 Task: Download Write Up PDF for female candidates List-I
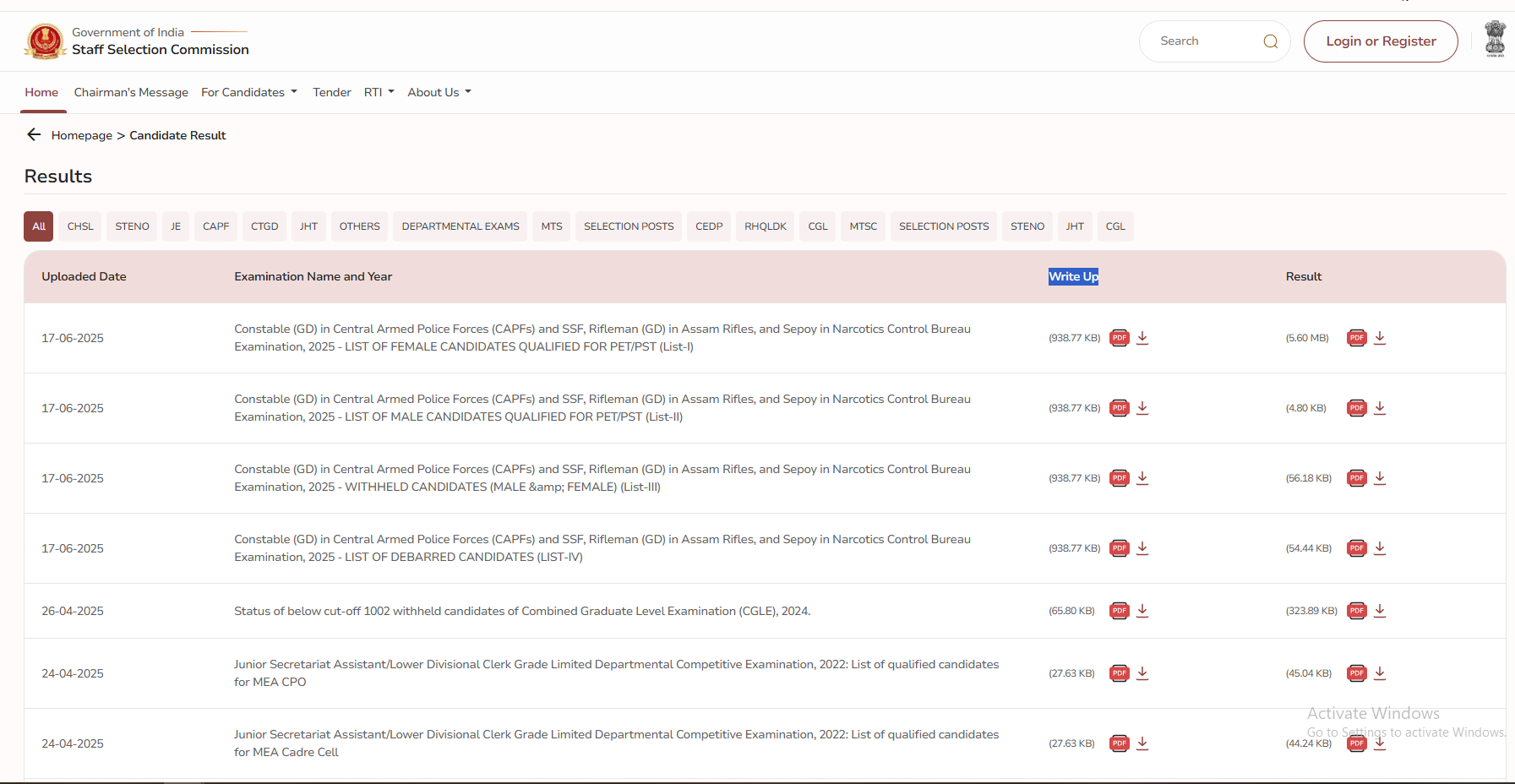[1142, 338]
